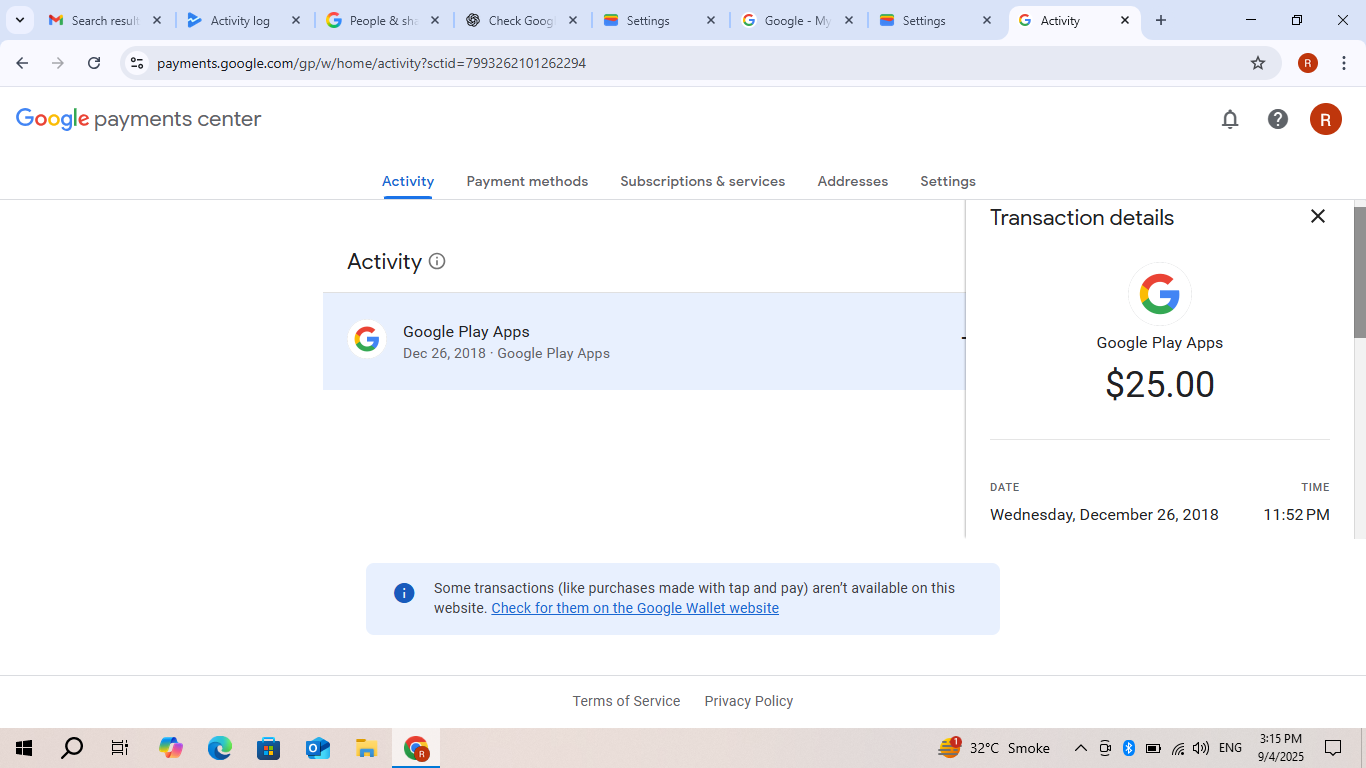This screenshot has height=768, width=1366.
Task: Click the 11:52 PM time value
Action: pos(1296,515)
